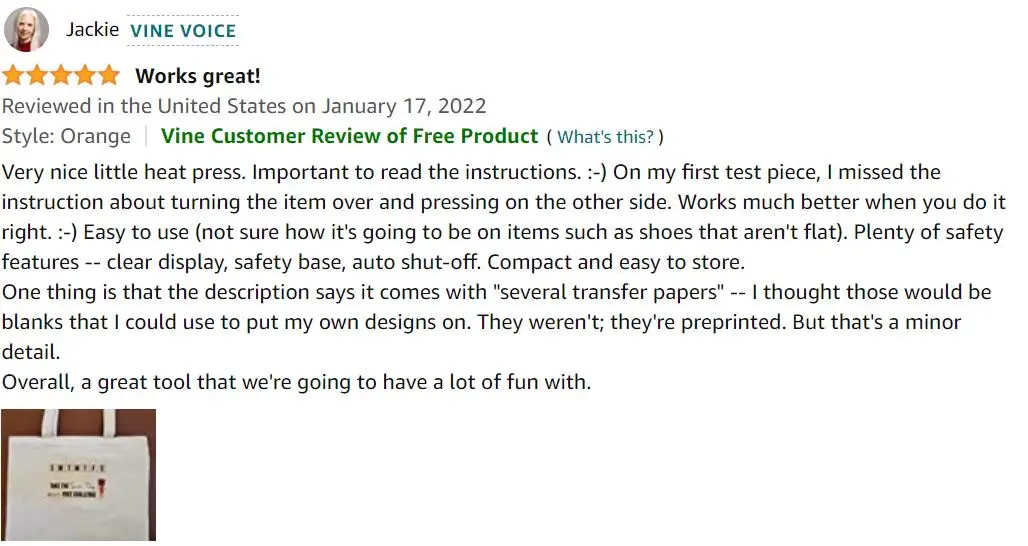The height and width of the screenshot is (546, 1028).
Task: Open reviewer name Jackie's profile
Action: pos(92,29)
